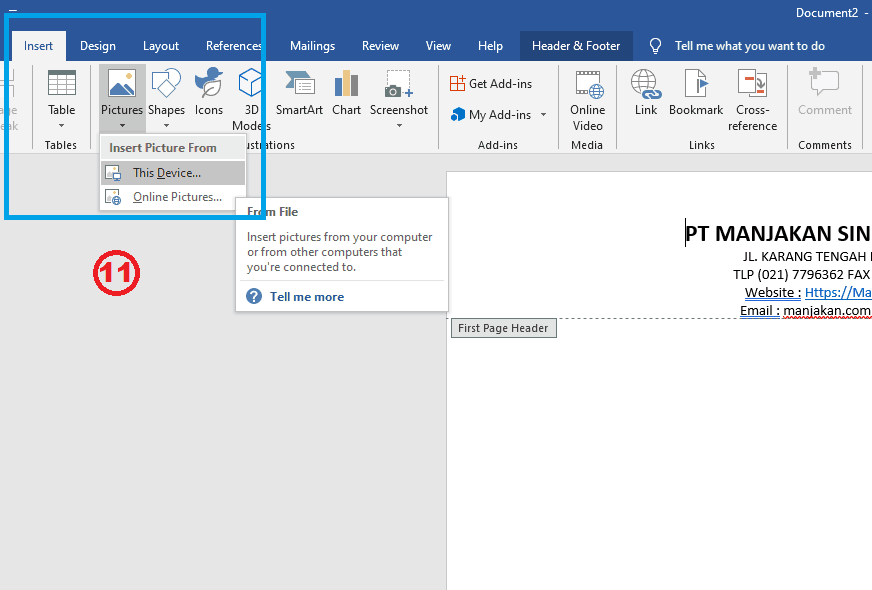The width and height of the screenshot is (872, 590).
Task: Open the View tab
Action: point(438,46)
